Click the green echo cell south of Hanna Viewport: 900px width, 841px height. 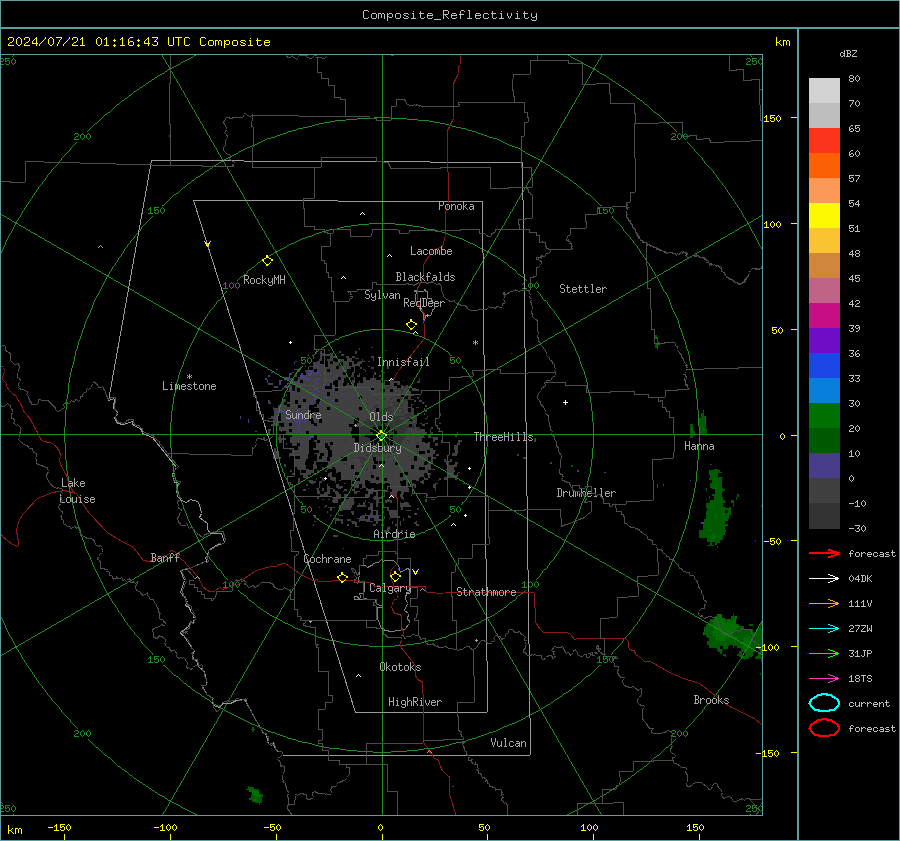tap(715, 508)
